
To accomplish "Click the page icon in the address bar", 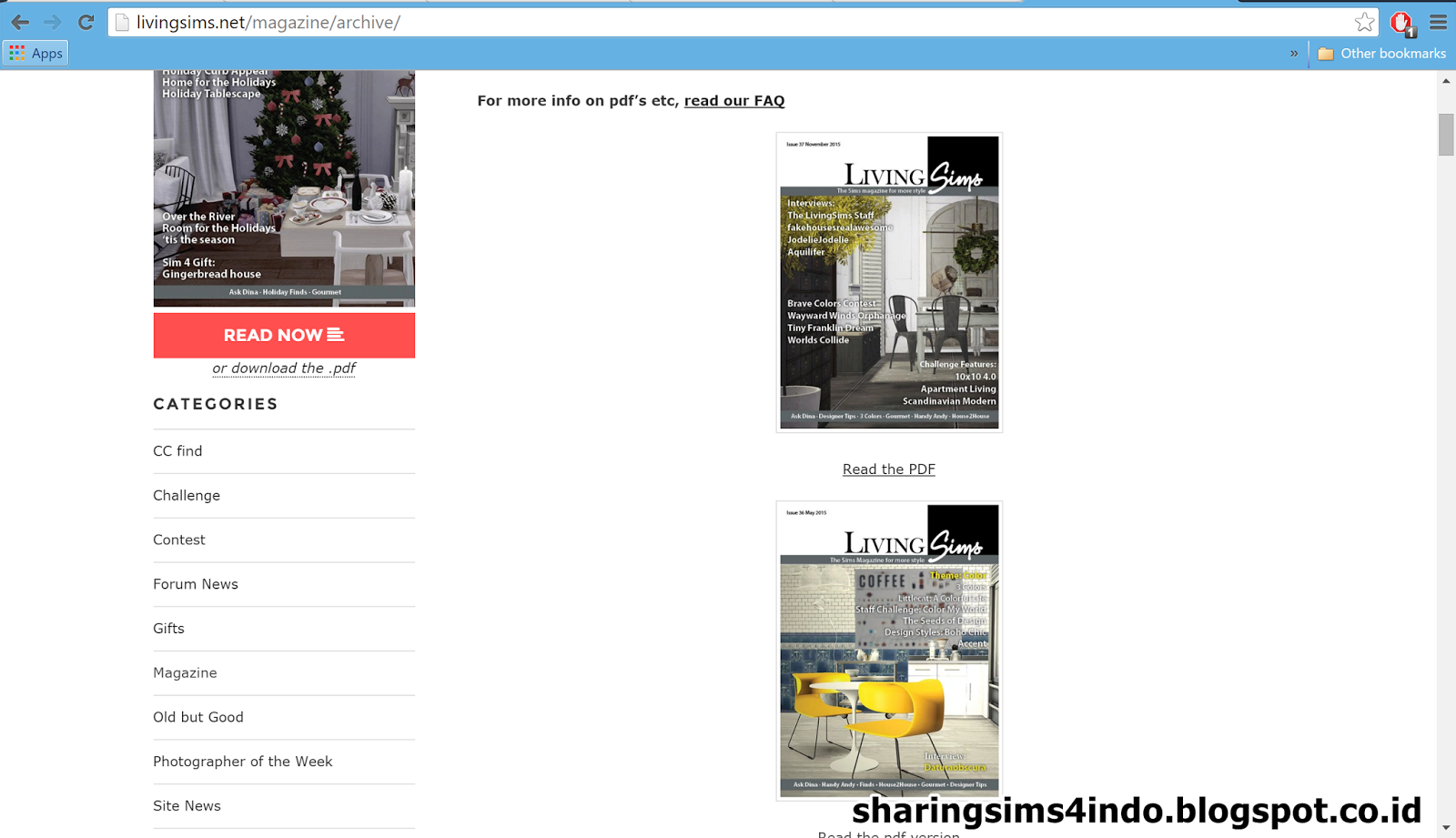I will pyautogui.click(x=122, y=23).
